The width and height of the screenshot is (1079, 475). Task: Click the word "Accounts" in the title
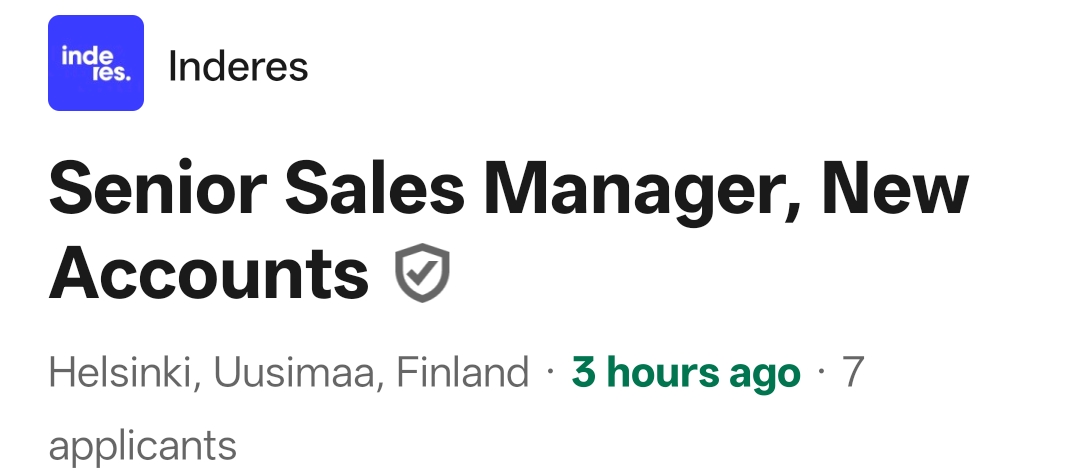[x=209, y=275]
